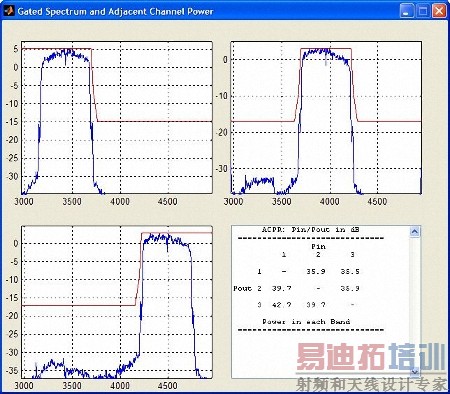Click the top-right spectrum plot
The height and width of the screenshot is (394, 450).
(326, 117)
